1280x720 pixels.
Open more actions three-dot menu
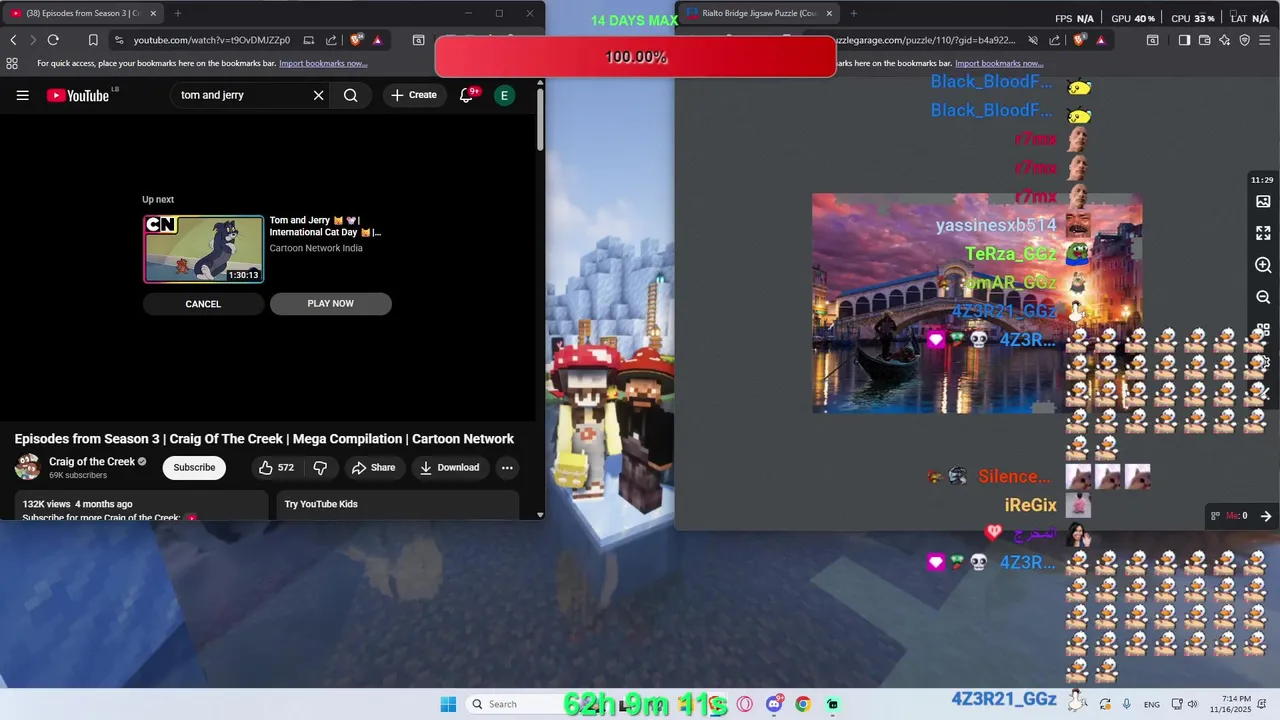[507, 467]
